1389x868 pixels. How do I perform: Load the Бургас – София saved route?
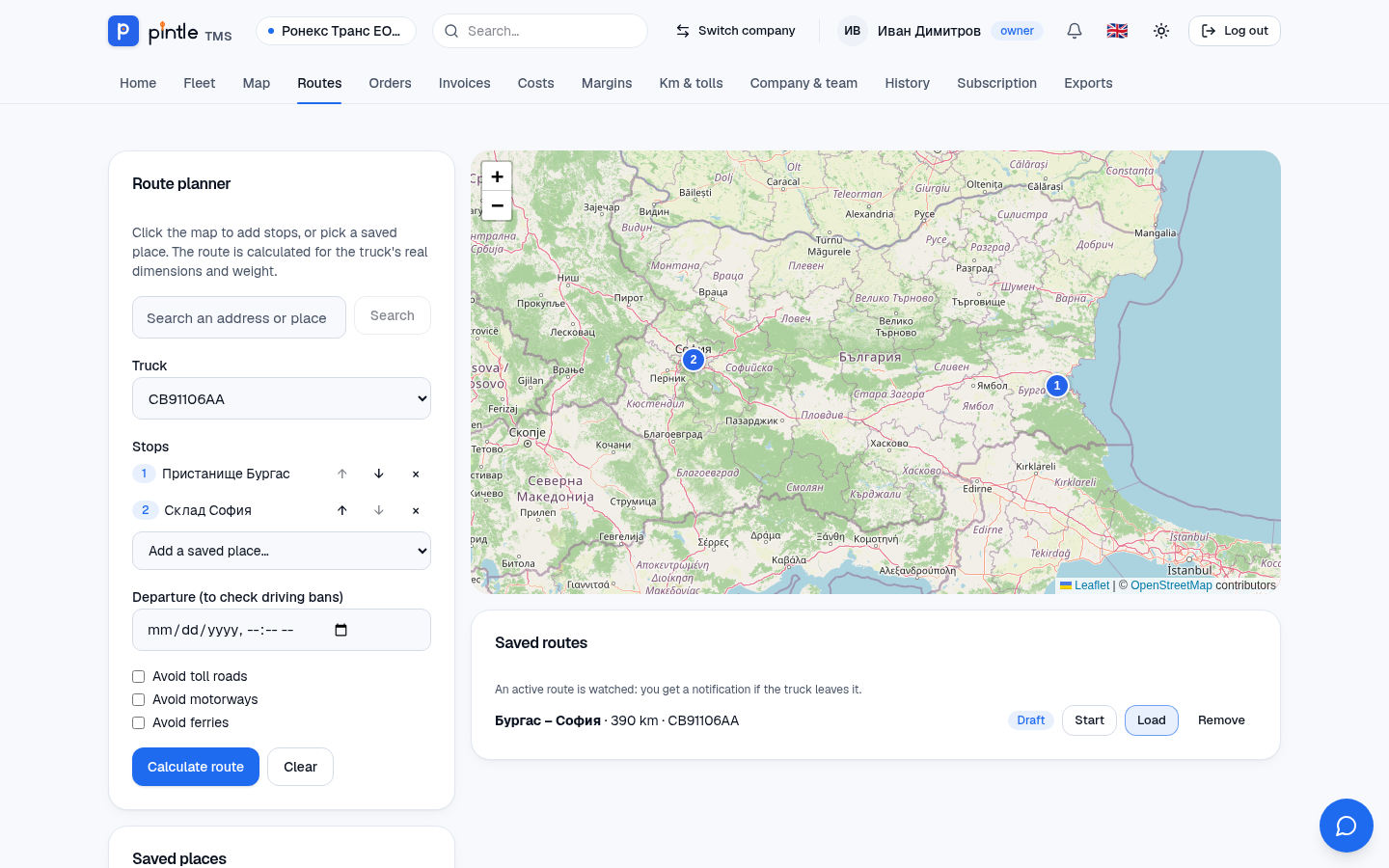click(x=1152, y=720)
